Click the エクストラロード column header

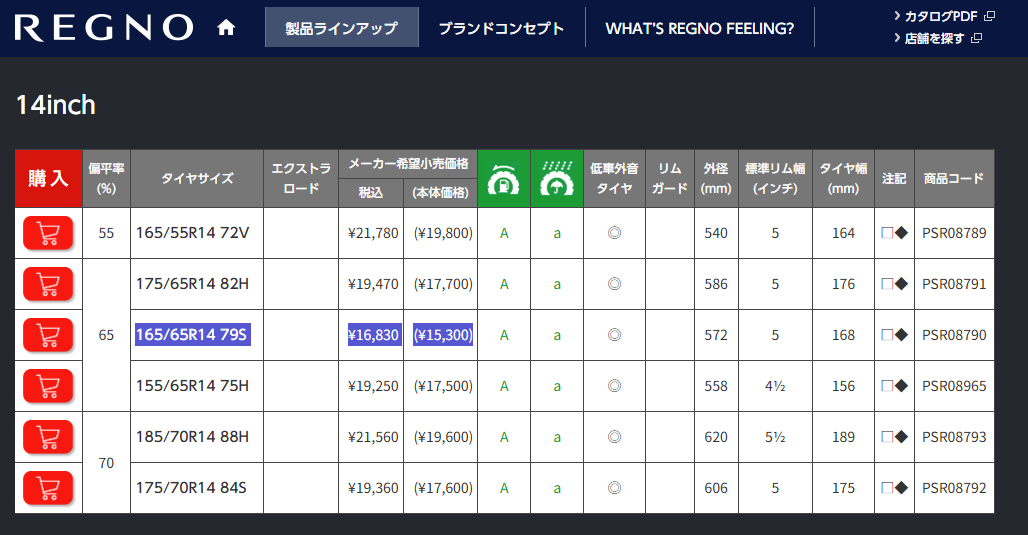point(301,178)
